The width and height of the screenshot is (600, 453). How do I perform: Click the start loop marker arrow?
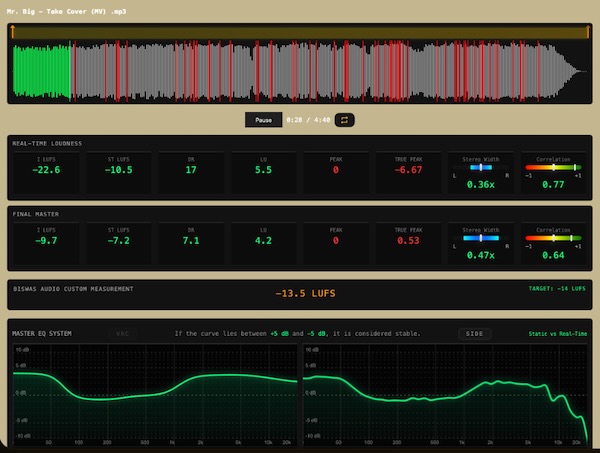[13, 32]
